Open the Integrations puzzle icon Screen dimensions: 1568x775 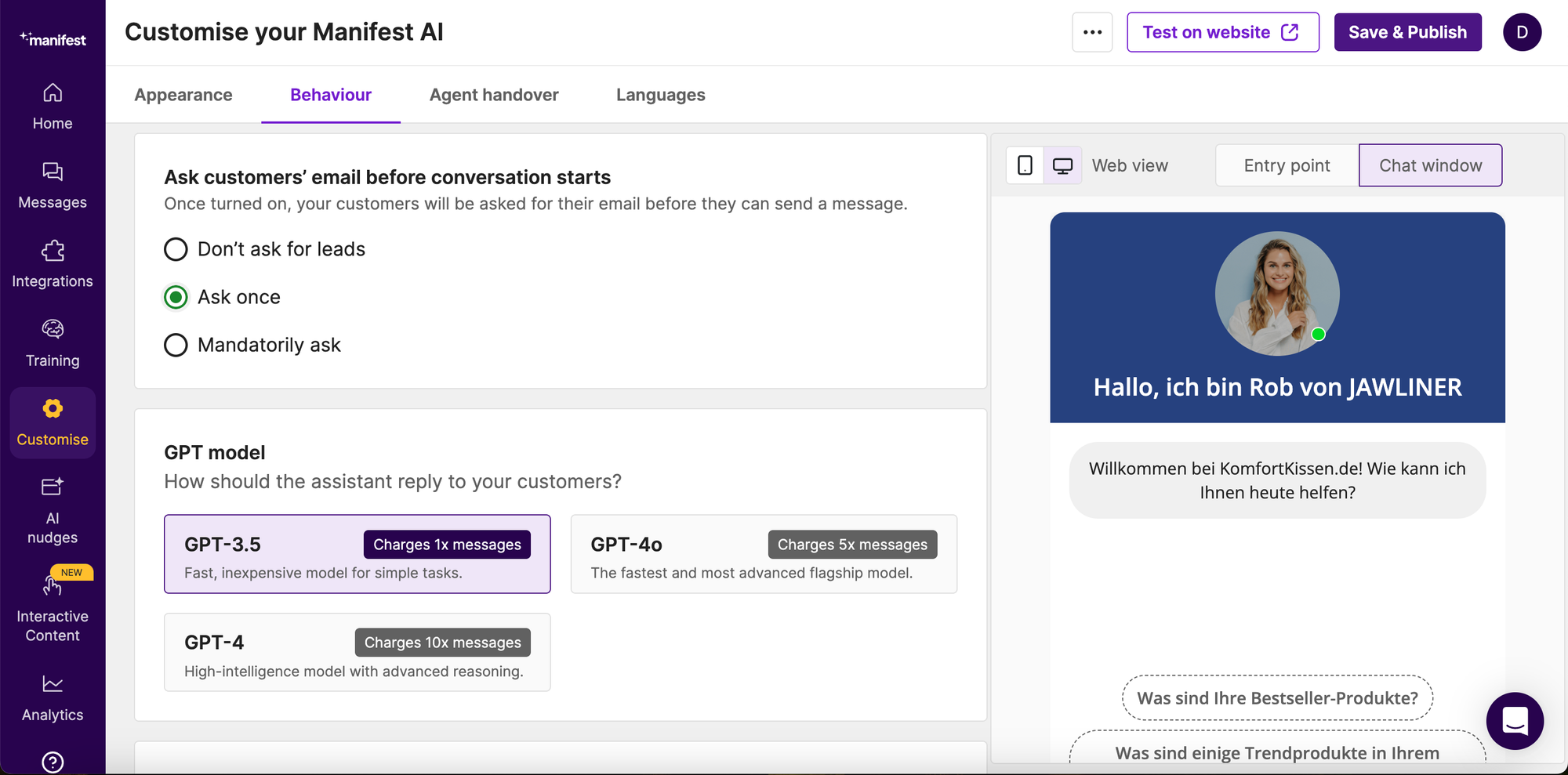(x=53, y=251)
